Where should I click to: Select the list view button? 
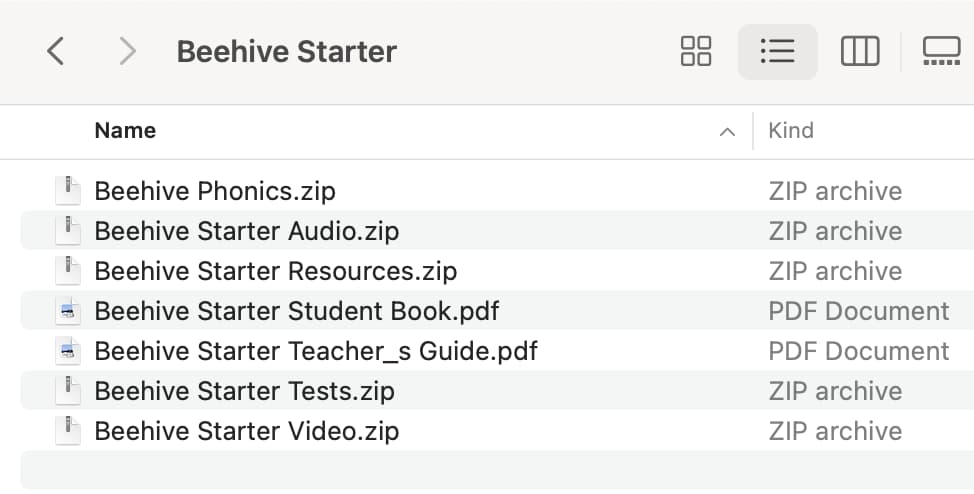[777, 52]
